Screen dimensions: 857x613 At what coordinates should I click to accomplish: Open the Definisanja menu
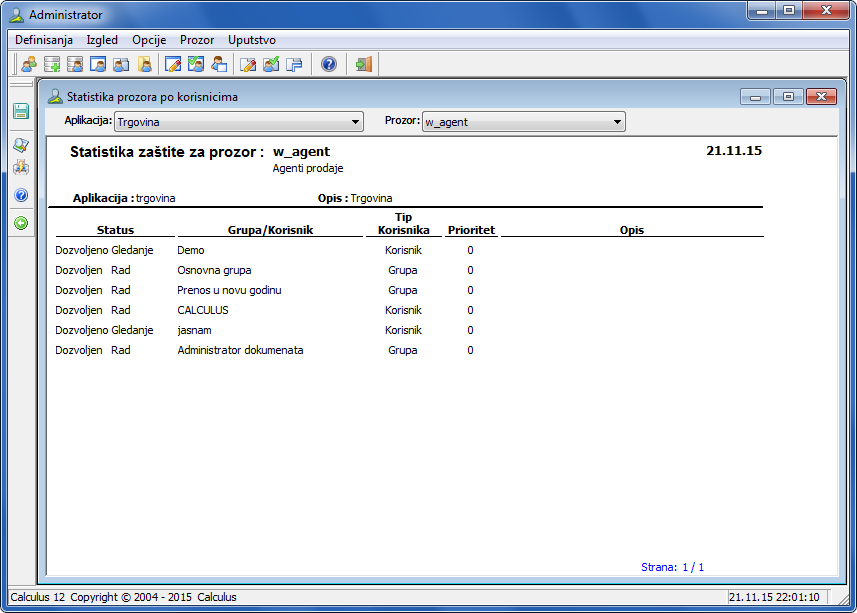click(43, 40)
